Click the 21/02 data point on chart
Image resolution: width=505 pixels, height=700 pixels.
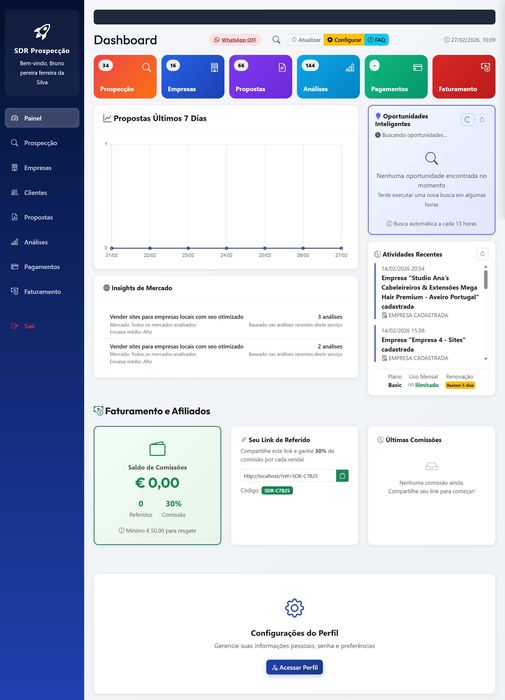(112, 248)
